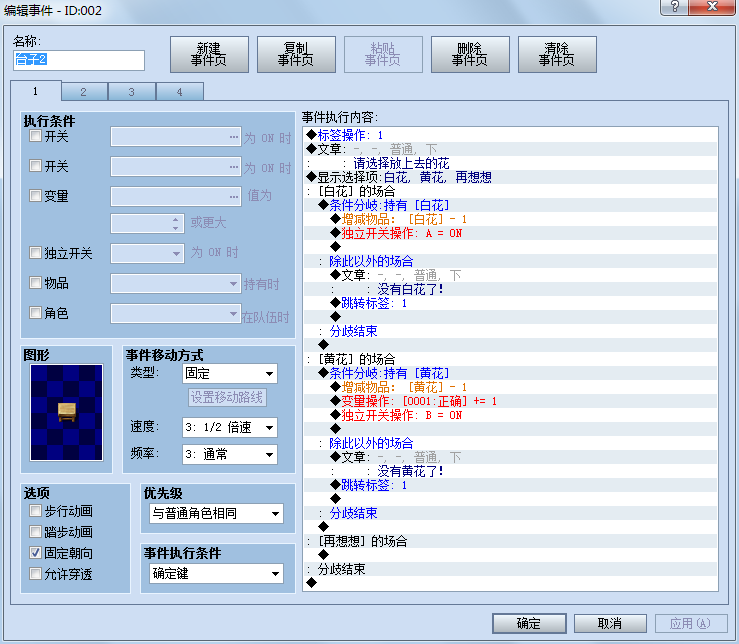Image resolution: width=739 pixels, height=644 pixels.
Task: Click the 复制事件页 button
Action: coord(296,54)
